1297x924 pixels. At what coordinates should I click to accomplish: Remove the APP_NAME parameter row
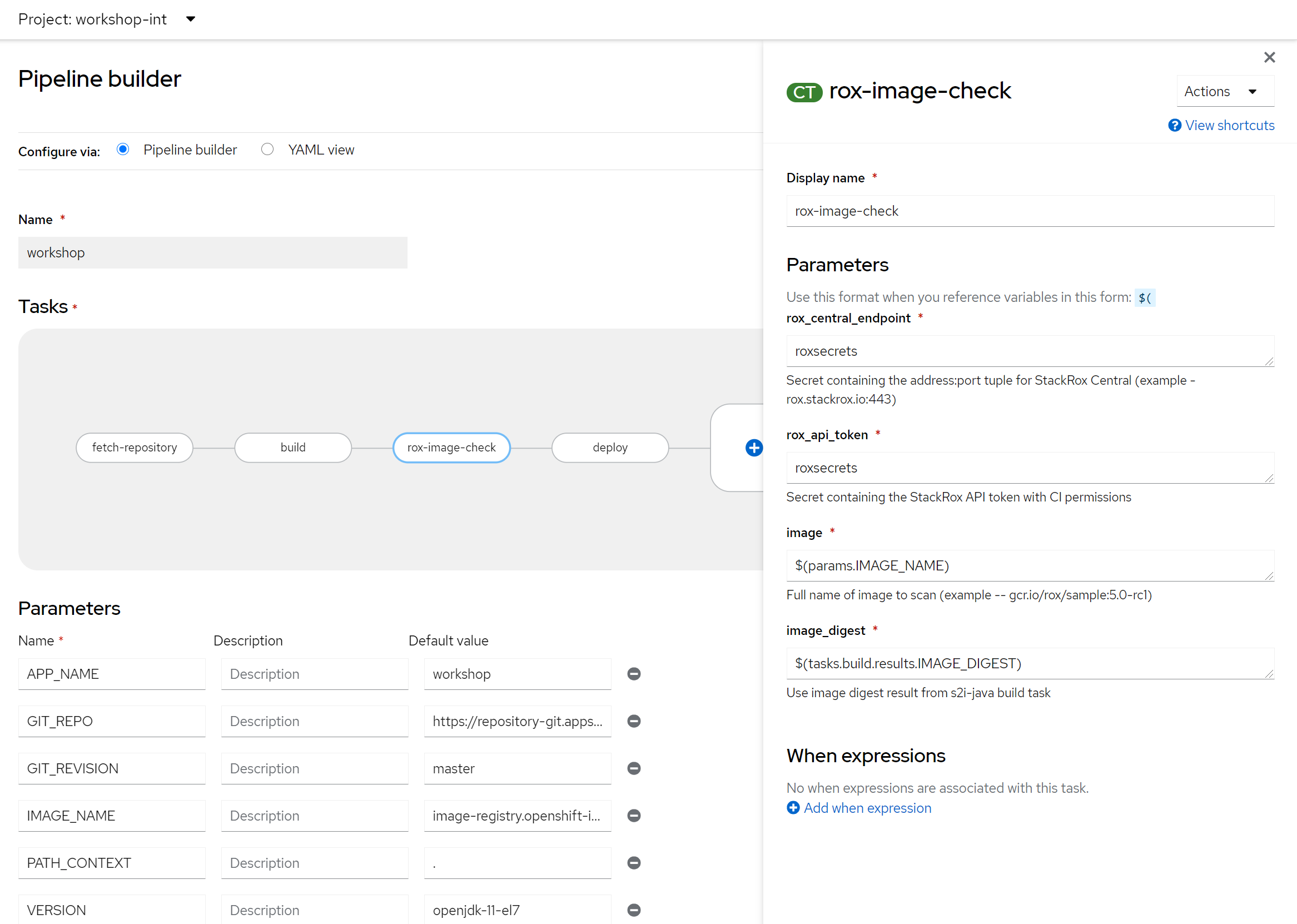pos(634,674)
